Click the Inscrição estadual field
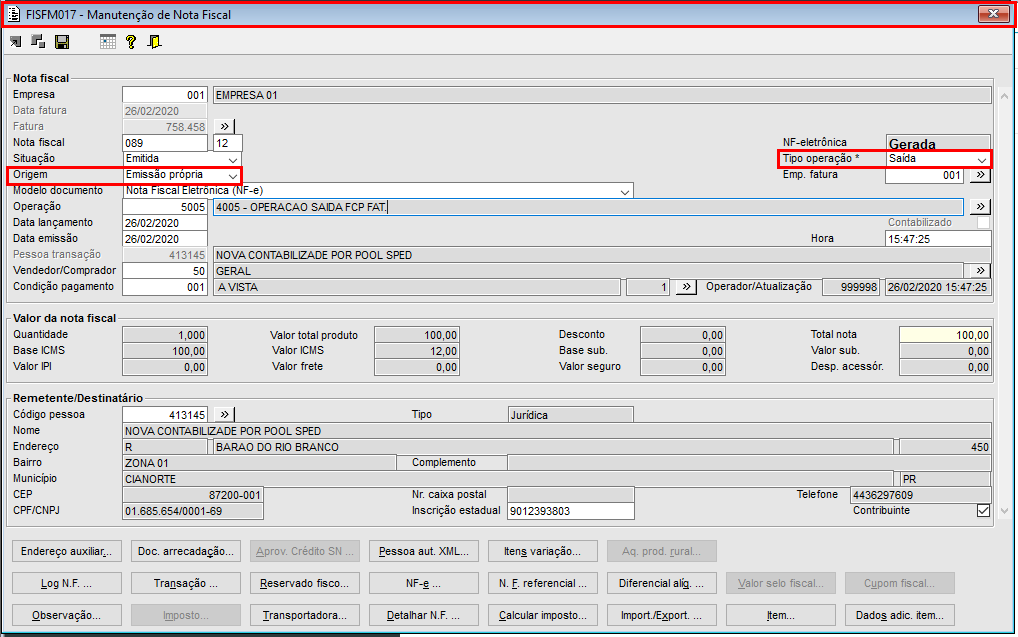Viewport: 1018px width, 637px height. 571,511
